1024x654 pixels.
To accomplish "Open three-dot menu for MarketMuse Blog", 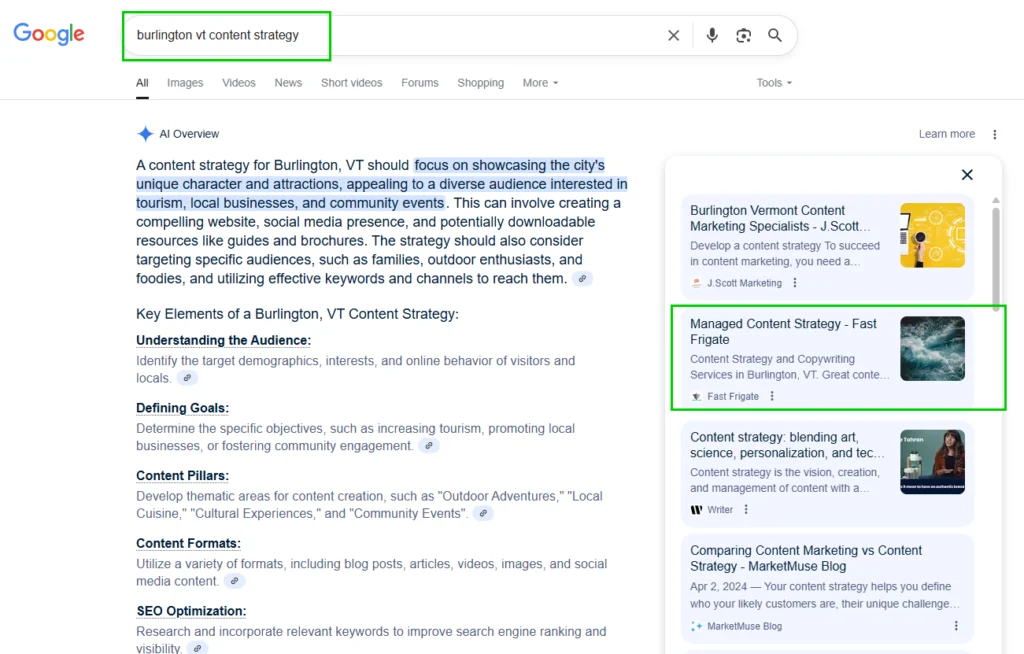I will [956, 626].
